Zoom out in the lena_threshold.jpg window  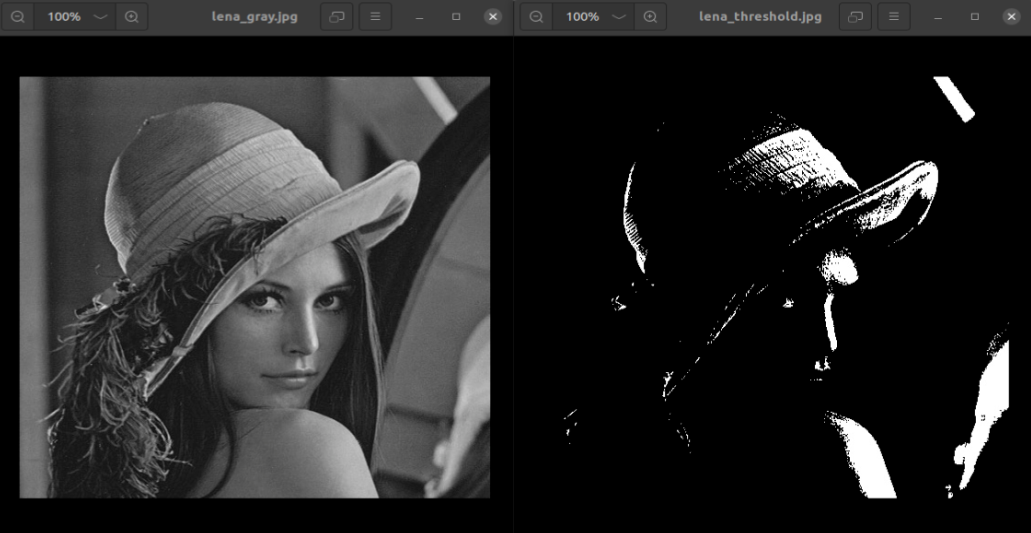537,17
